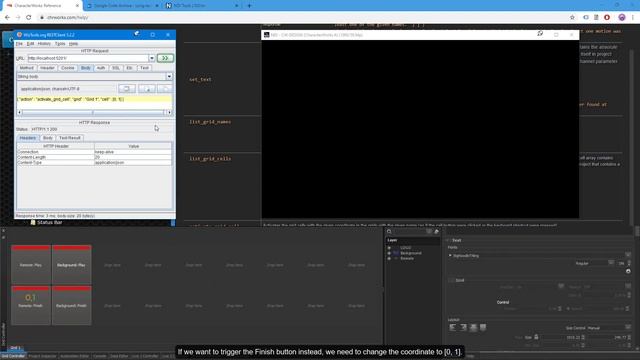The width and height of the screenshot is (640, 360).
Task: Toggle visibility of the LOGO layer
Action: pyautogui.click(x=389, y=248)
